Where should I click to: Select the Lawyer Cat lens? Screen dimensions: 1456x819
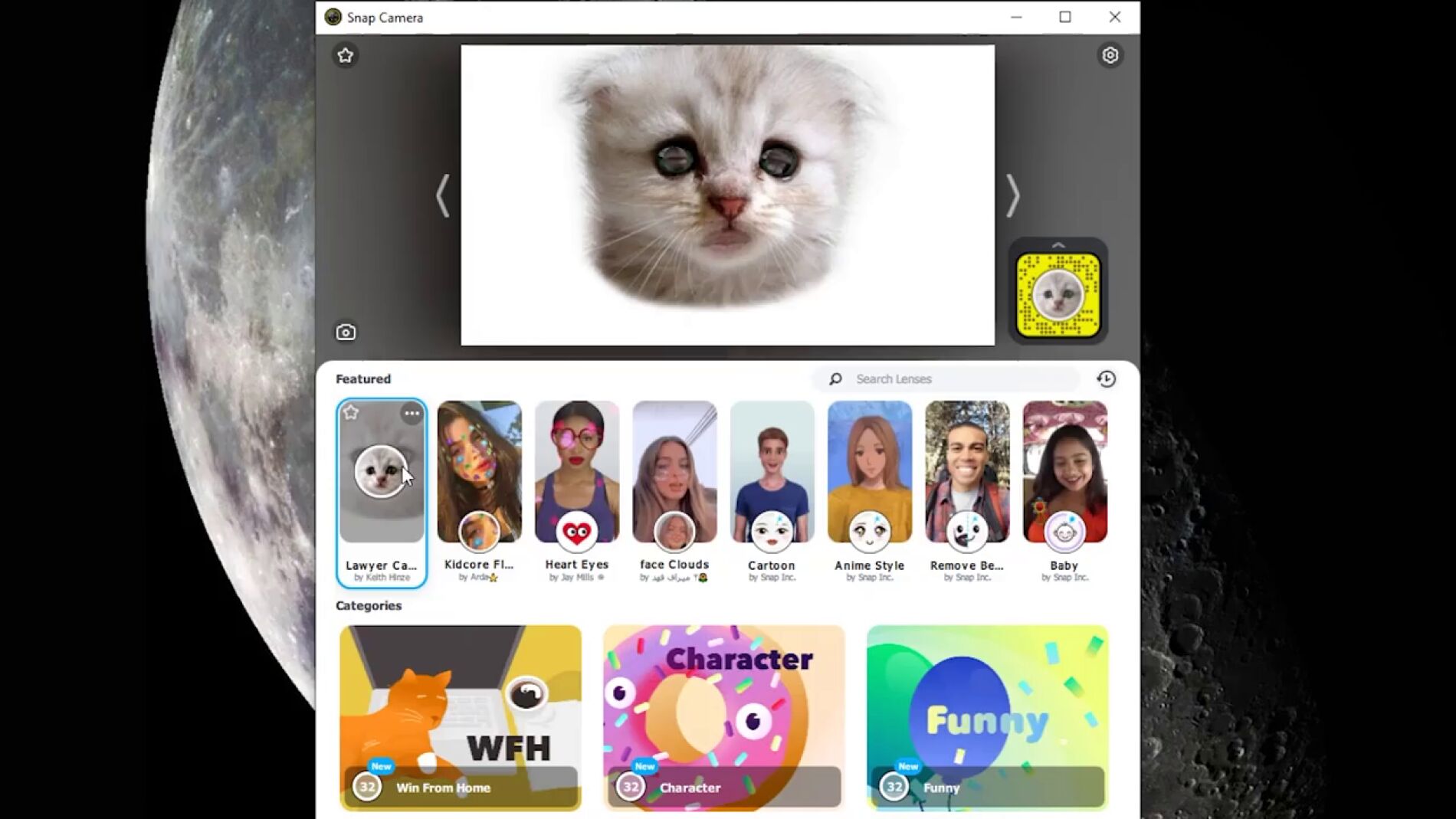382,493
